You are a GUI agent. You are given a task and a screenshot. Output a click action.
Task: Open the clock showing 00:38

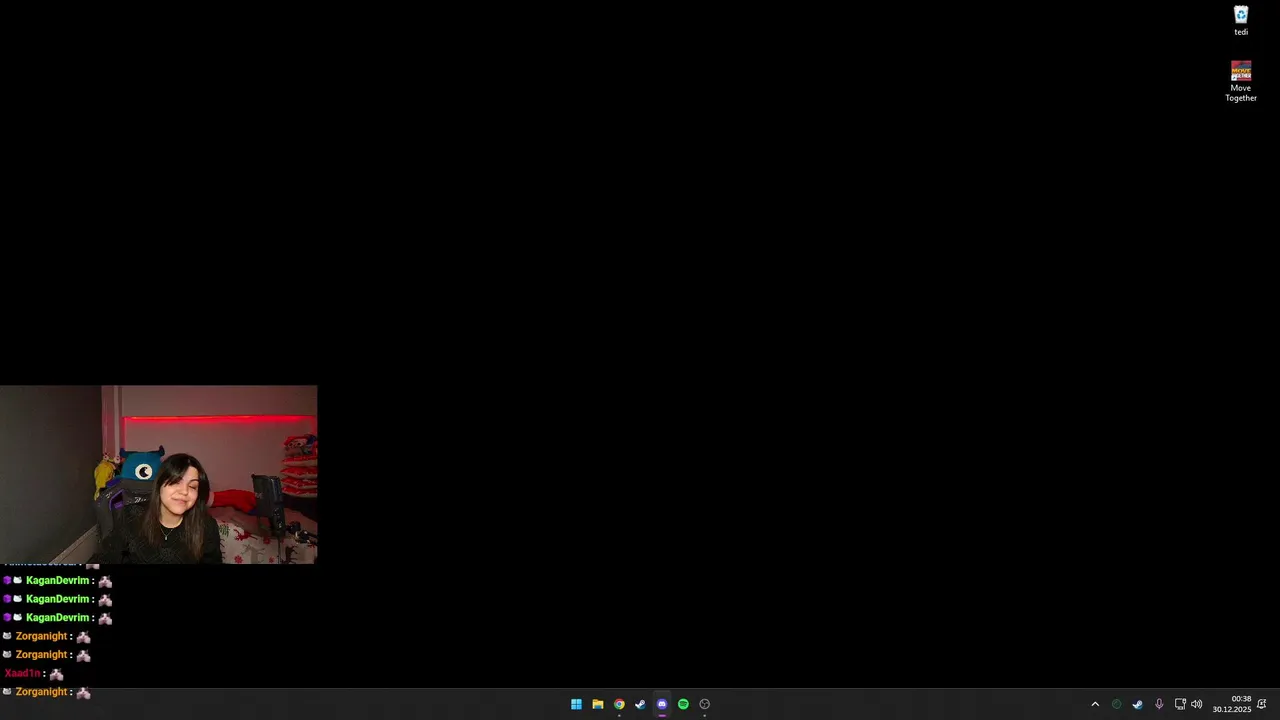click(x=1232, y=704)
